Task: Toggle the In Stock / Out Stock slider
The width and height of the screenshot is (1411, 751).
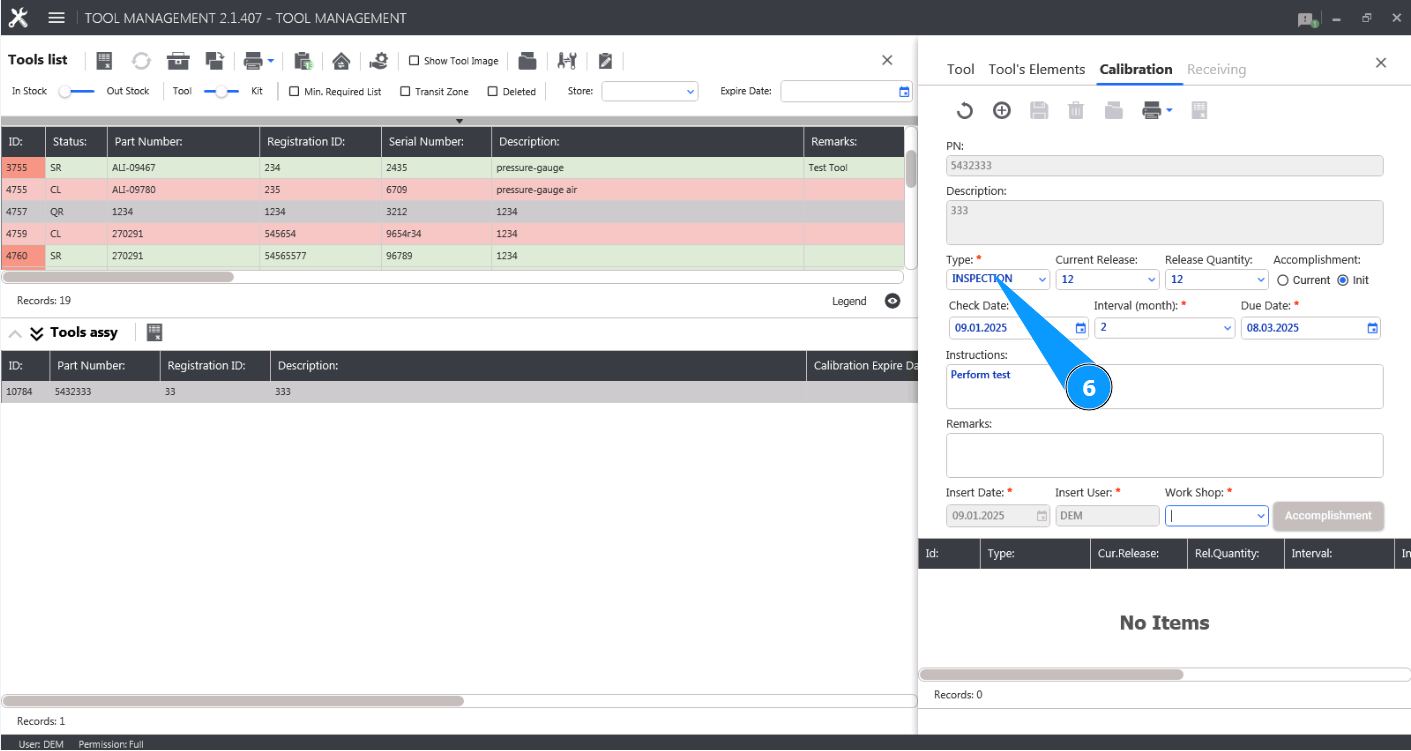Action: (x=77, y=91)
